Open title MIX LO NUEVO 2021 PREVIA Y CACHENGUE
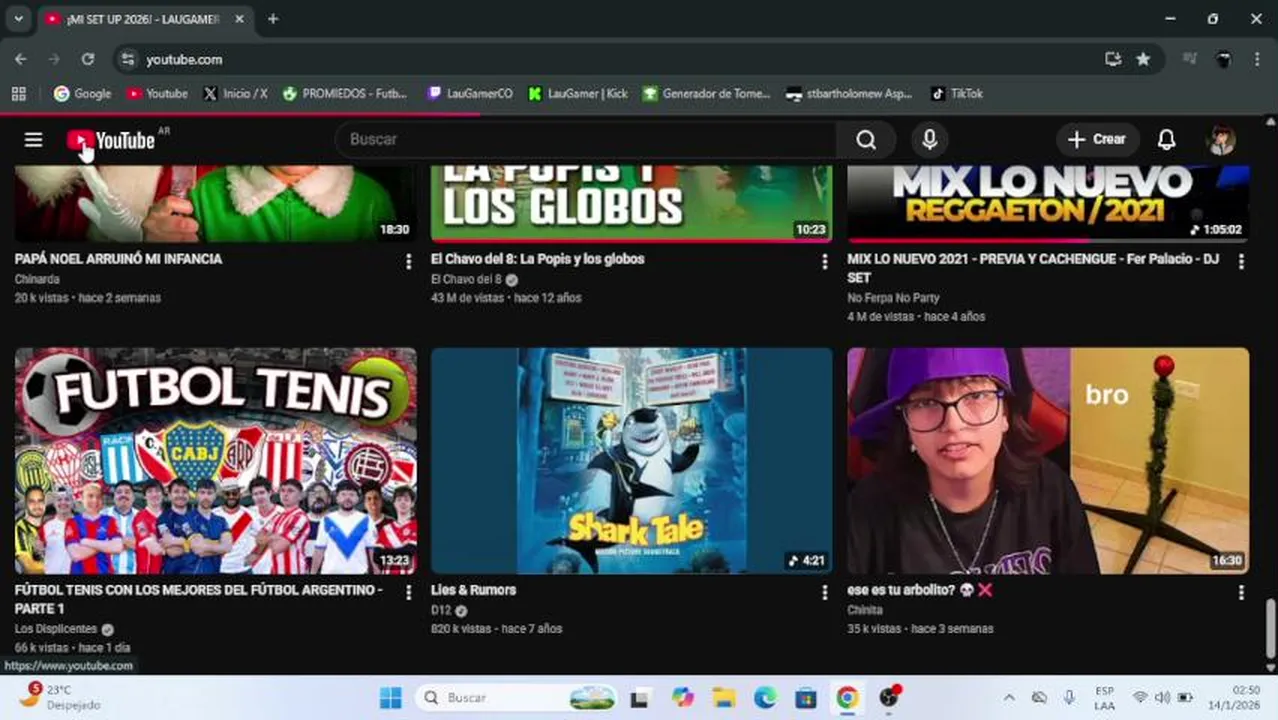1278x720 pixels. 1033,268
